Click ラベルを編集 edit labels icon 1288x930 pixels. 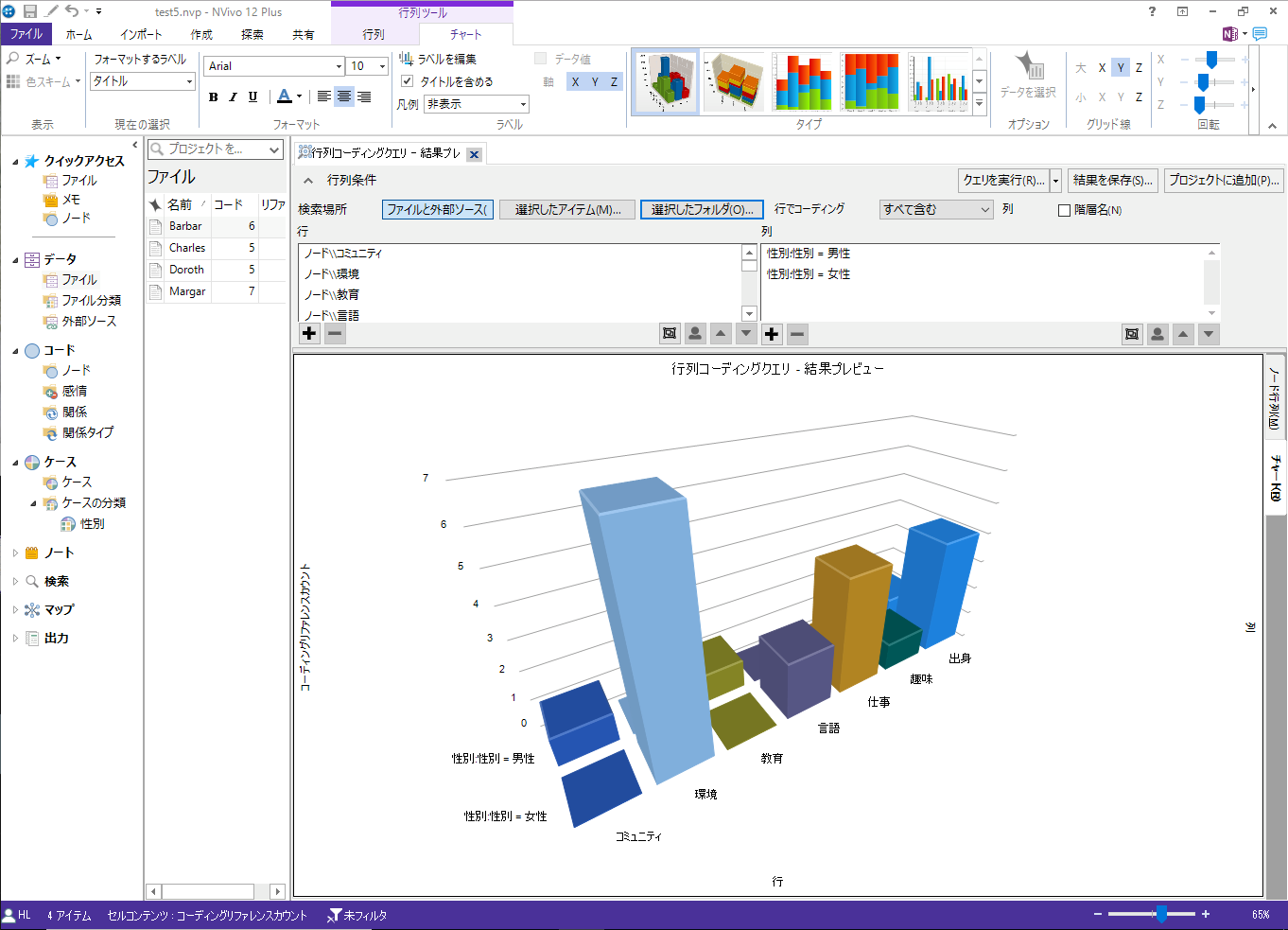tap(406, 59)
